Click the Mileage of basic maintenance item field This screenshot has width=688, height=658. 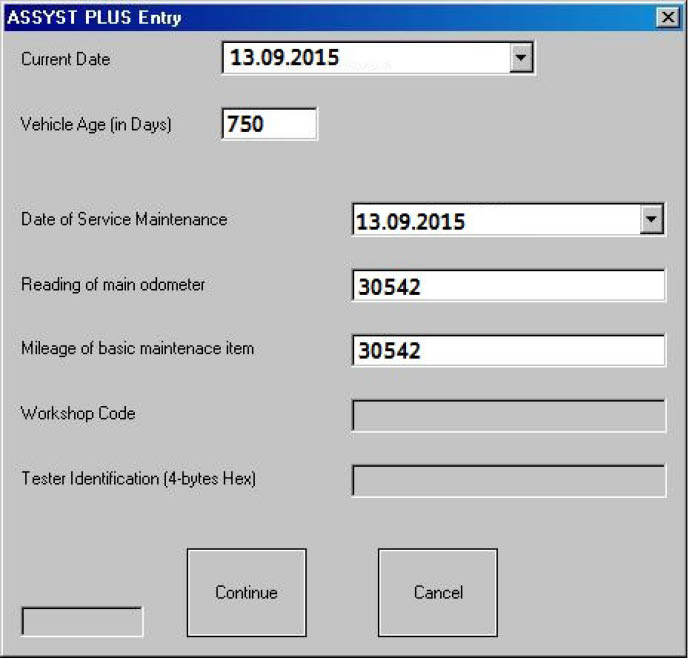coord(508,351)
